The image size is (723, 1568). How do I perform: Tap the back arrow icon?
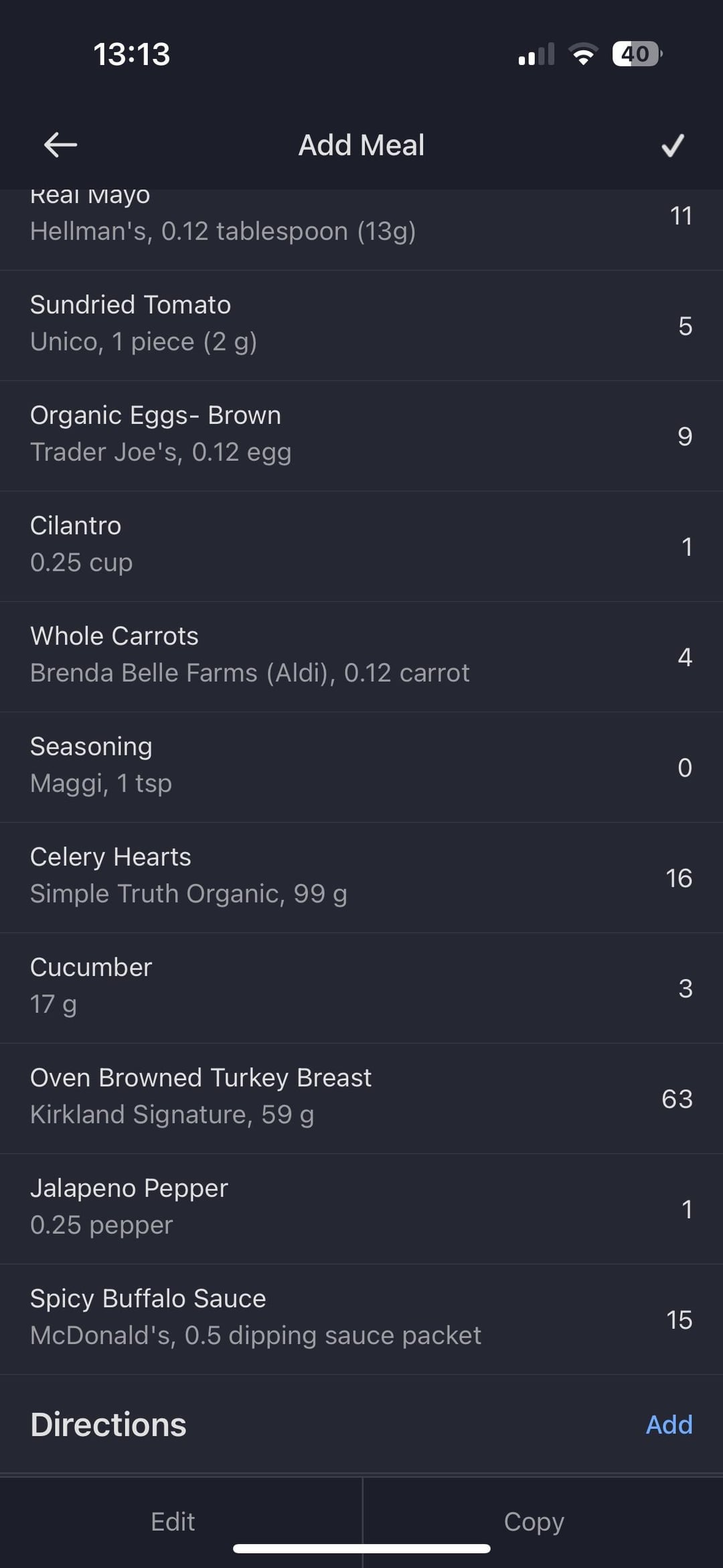click(60, 145)
